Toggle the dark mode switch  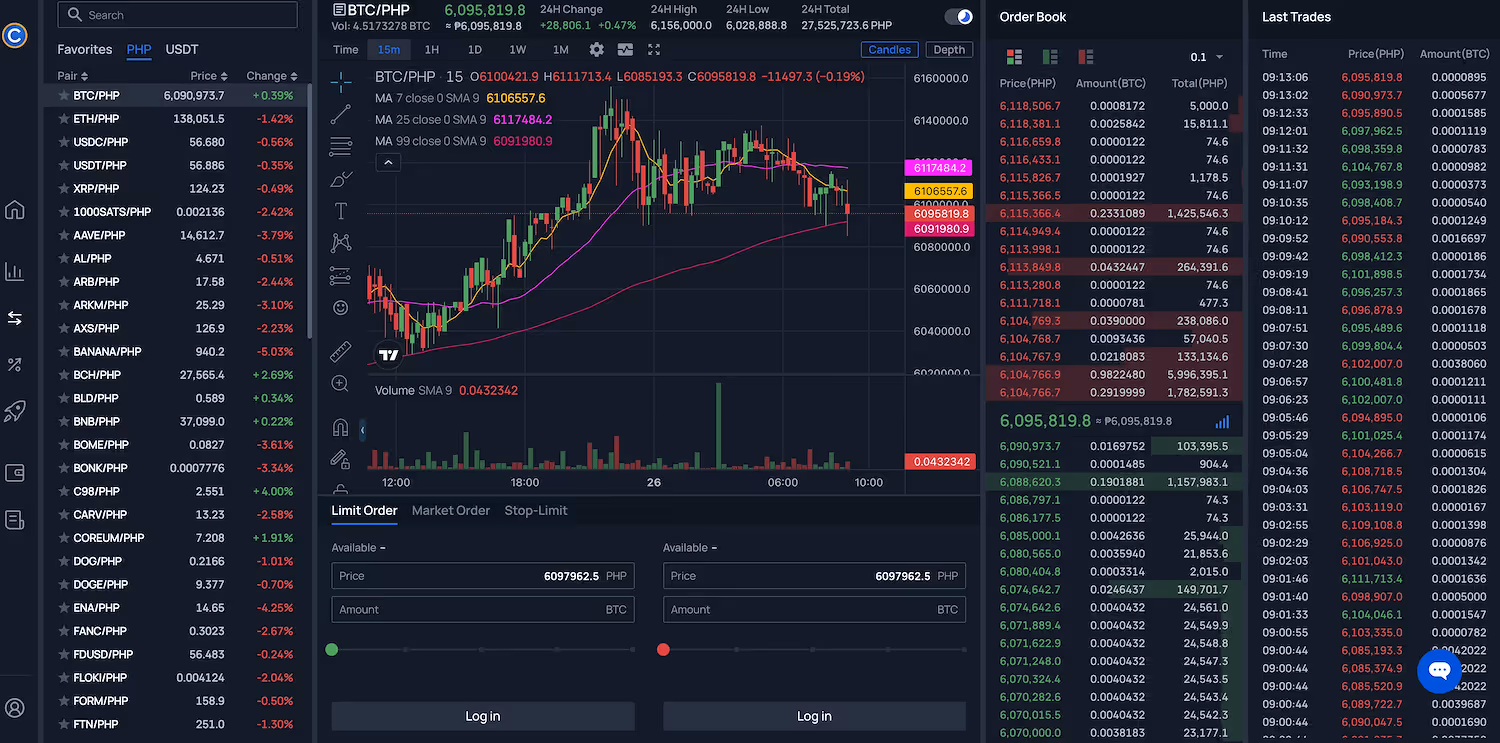click(958, 17)
